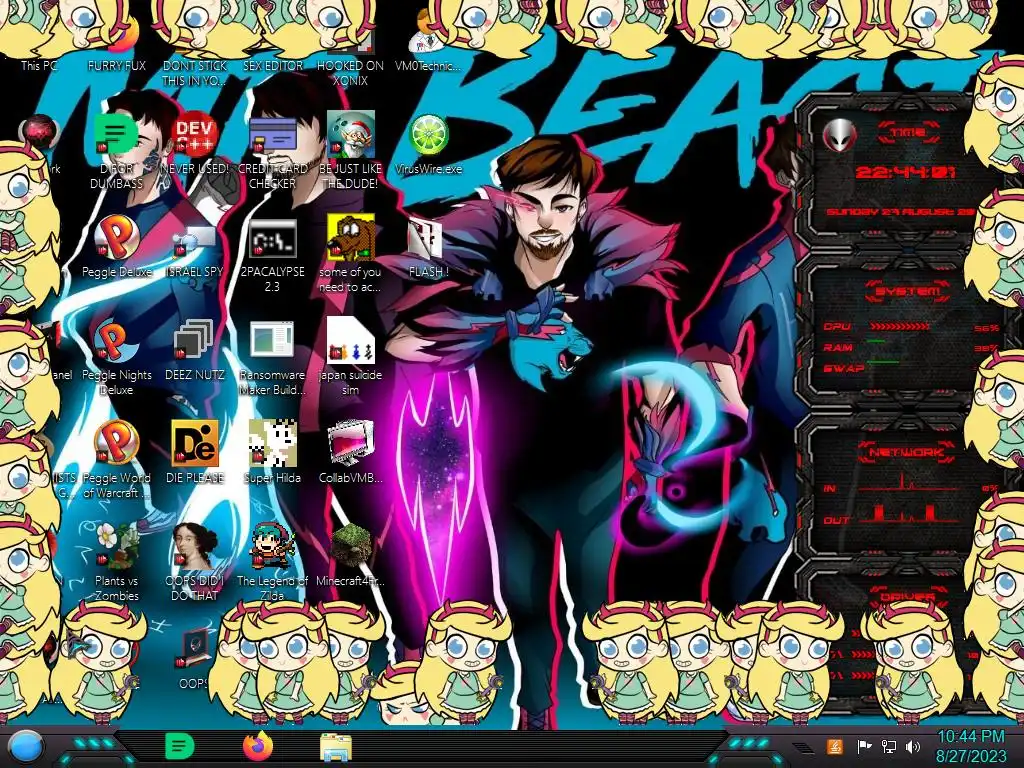This screenshot has width=1024, height=768.
Task: Click the orange Java tray icon
Action: (x=835, y=746)
